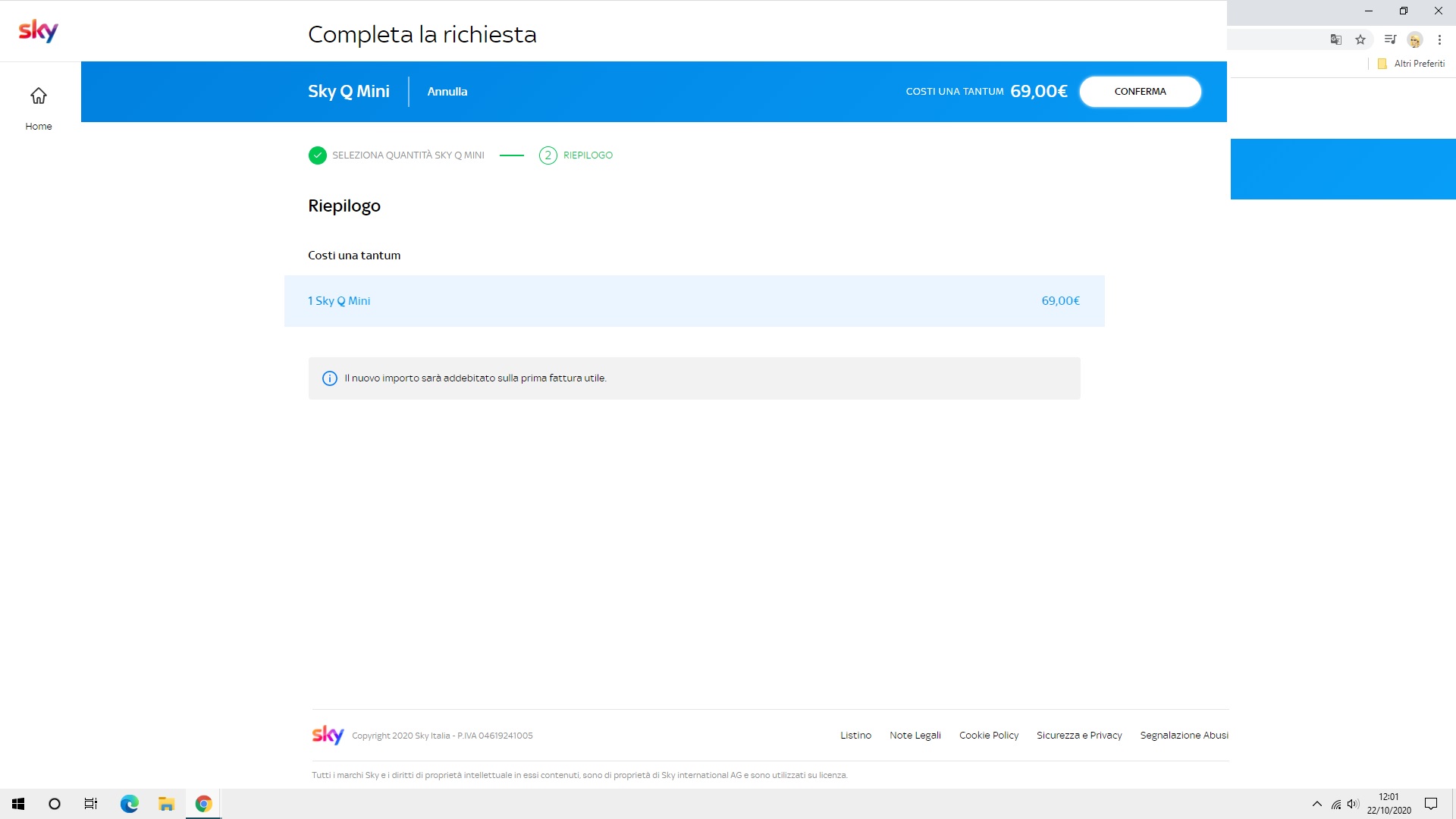Open File Explorer from the taskbar
The height and width of the screenshot is (819, 1456).
167,804
